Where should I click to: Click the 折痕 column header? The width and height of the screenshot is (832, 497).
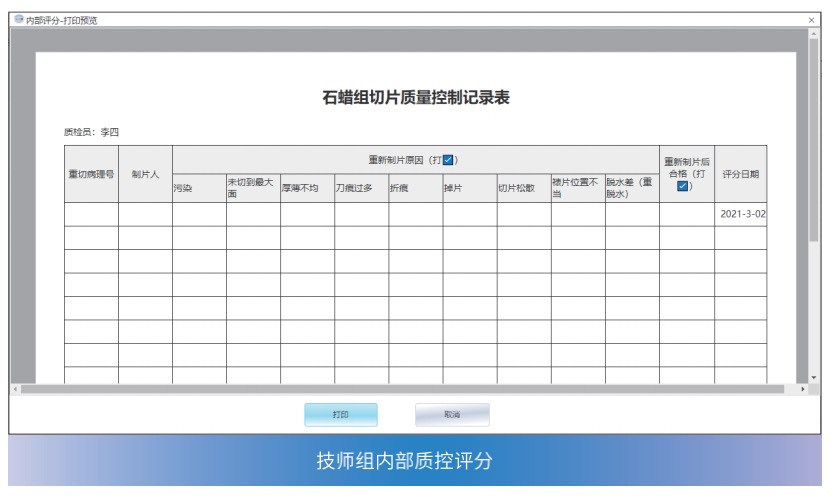click(x=416, y=188)
